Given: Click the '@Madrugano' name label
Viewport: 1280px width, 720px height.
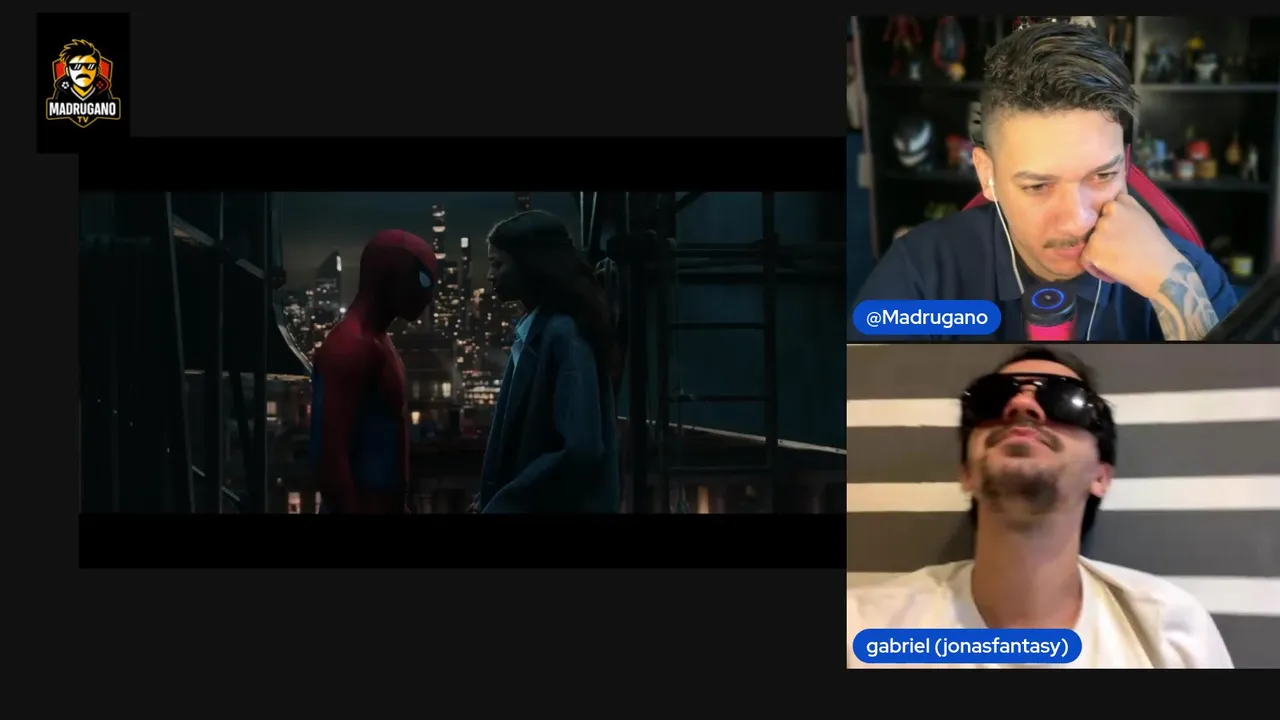Looking at the screenshot, I should (926, 318).
